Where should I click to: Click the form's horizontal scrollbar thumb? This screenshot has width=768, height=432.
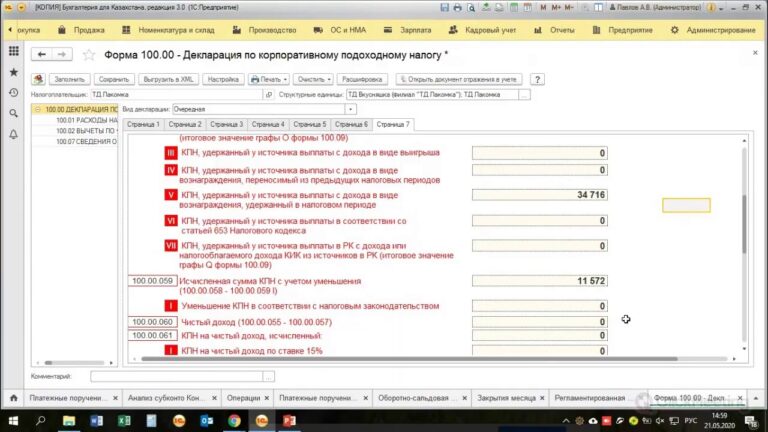(x=409, y=359)
